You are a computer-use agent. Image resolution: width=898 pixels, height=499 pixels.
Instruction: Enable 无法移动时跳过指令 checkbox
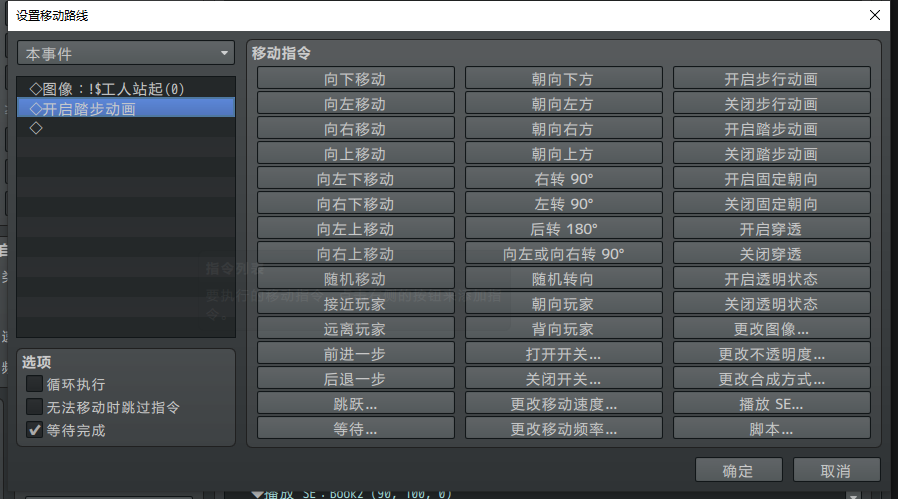[34, 407]
